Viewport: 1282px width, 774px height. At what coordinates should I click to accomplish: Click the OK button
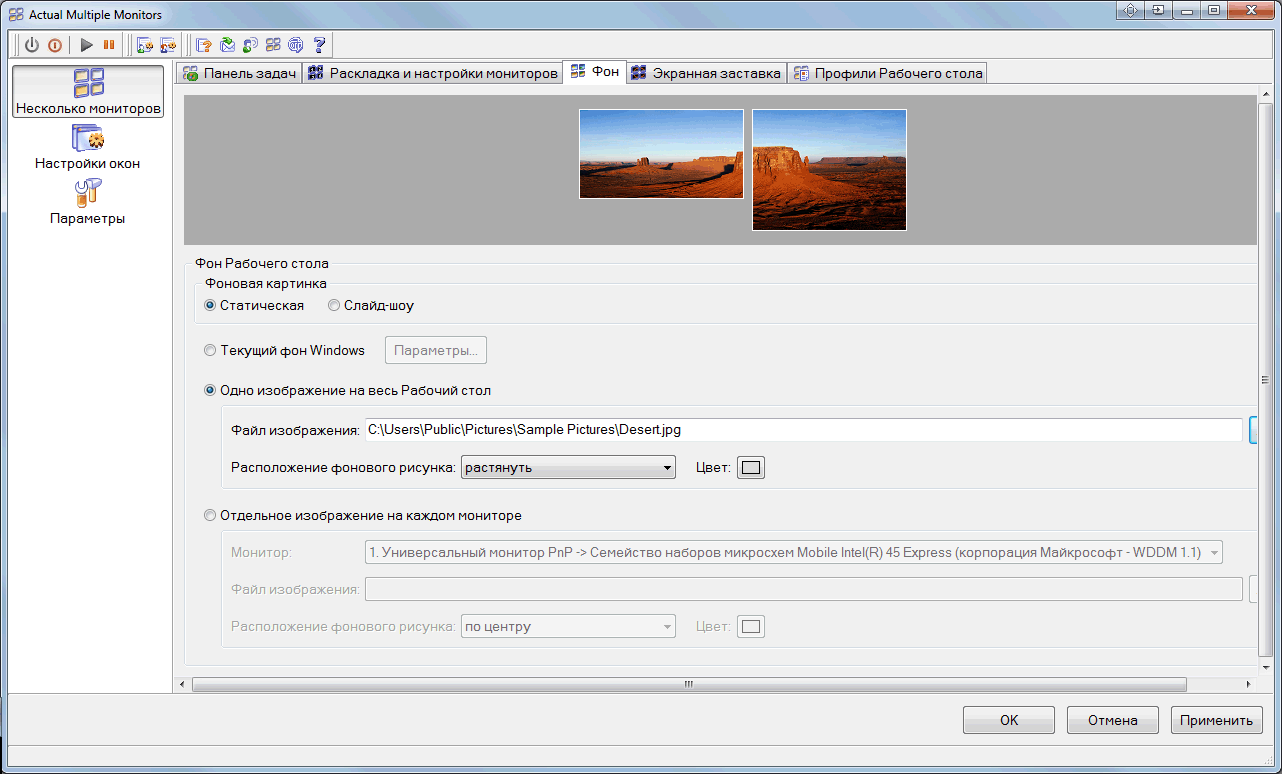(x=1009, y=720)
